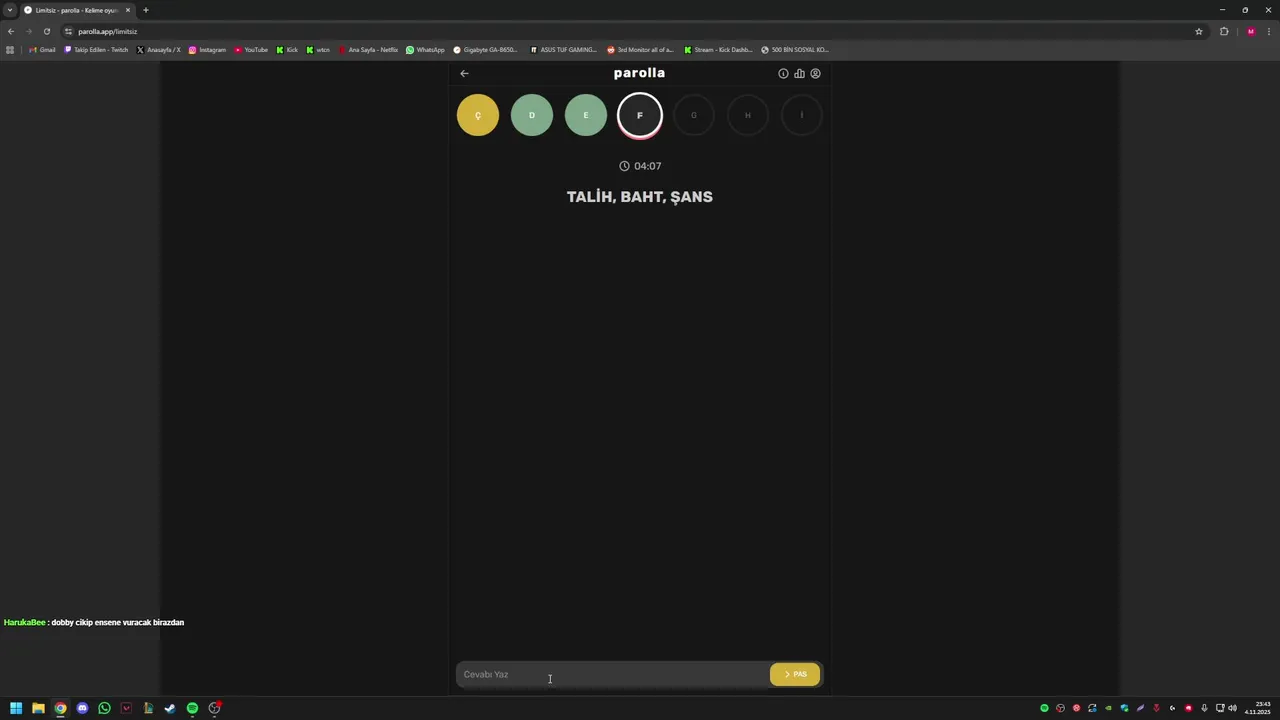Open the Chrome apps grid shortcut
This screenshot has width=1280, height=720.
(10, 49)
